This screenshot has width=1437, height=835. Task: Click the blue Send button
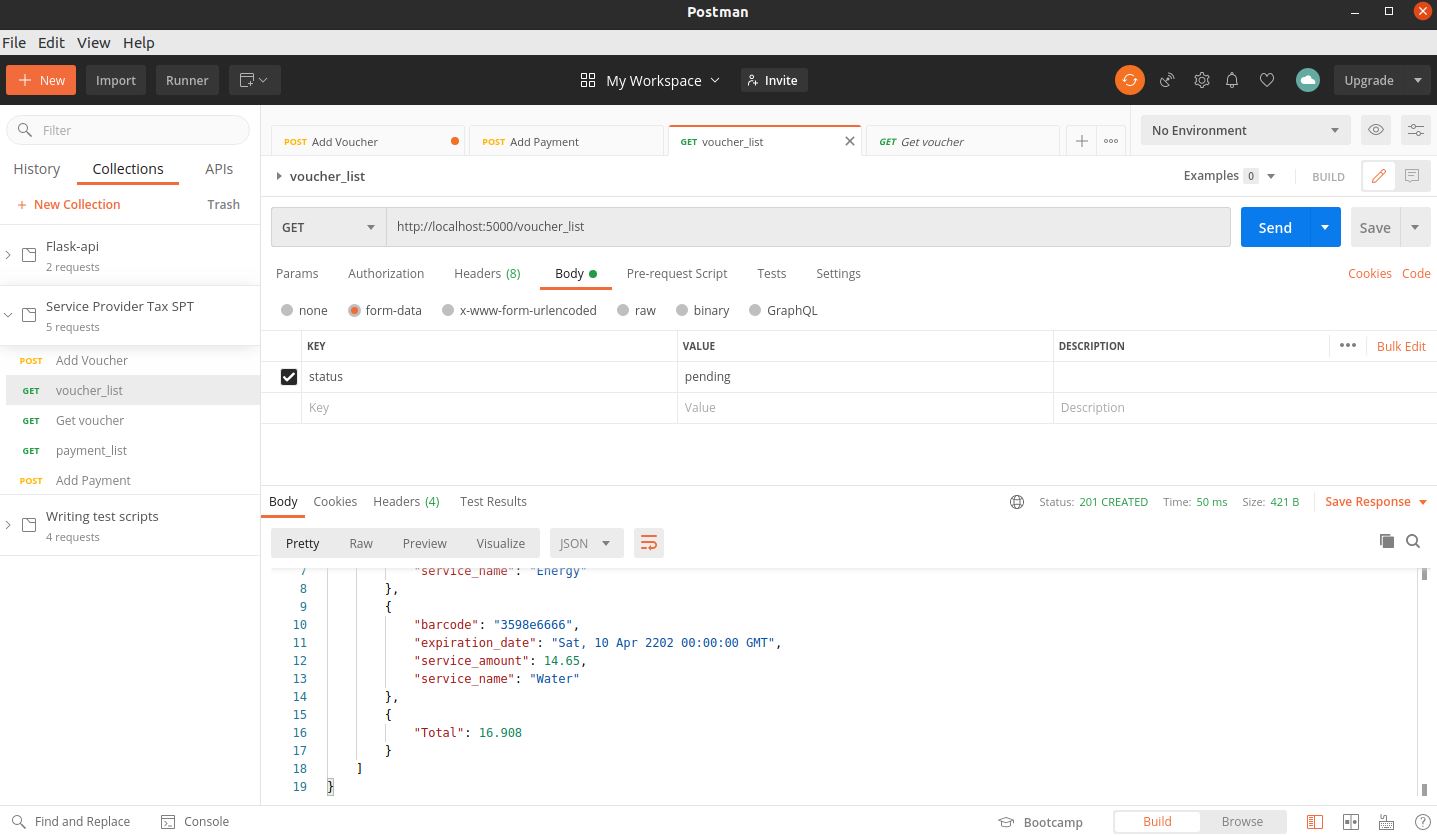click(x=1274, y=227)
